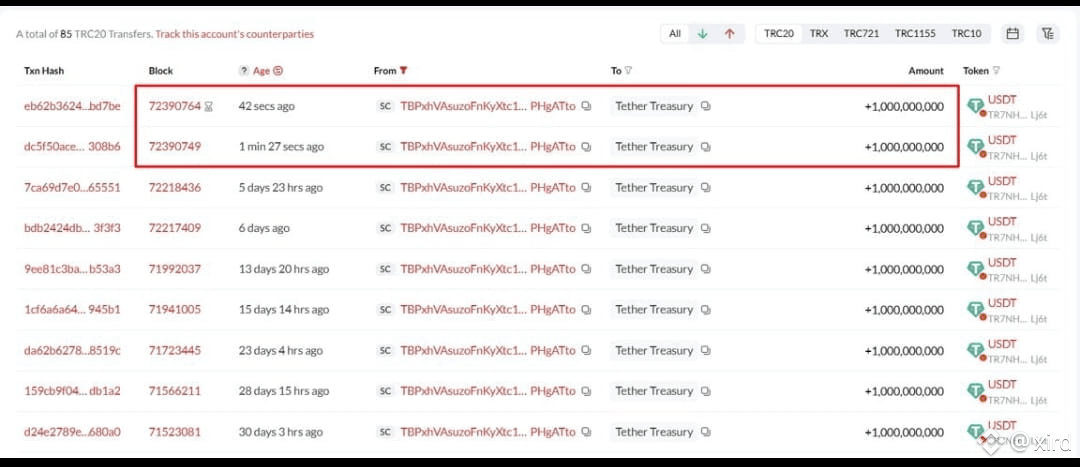Copy From address in the 1cf6a6a64 row
The image size is (1080, 467).
586,310
